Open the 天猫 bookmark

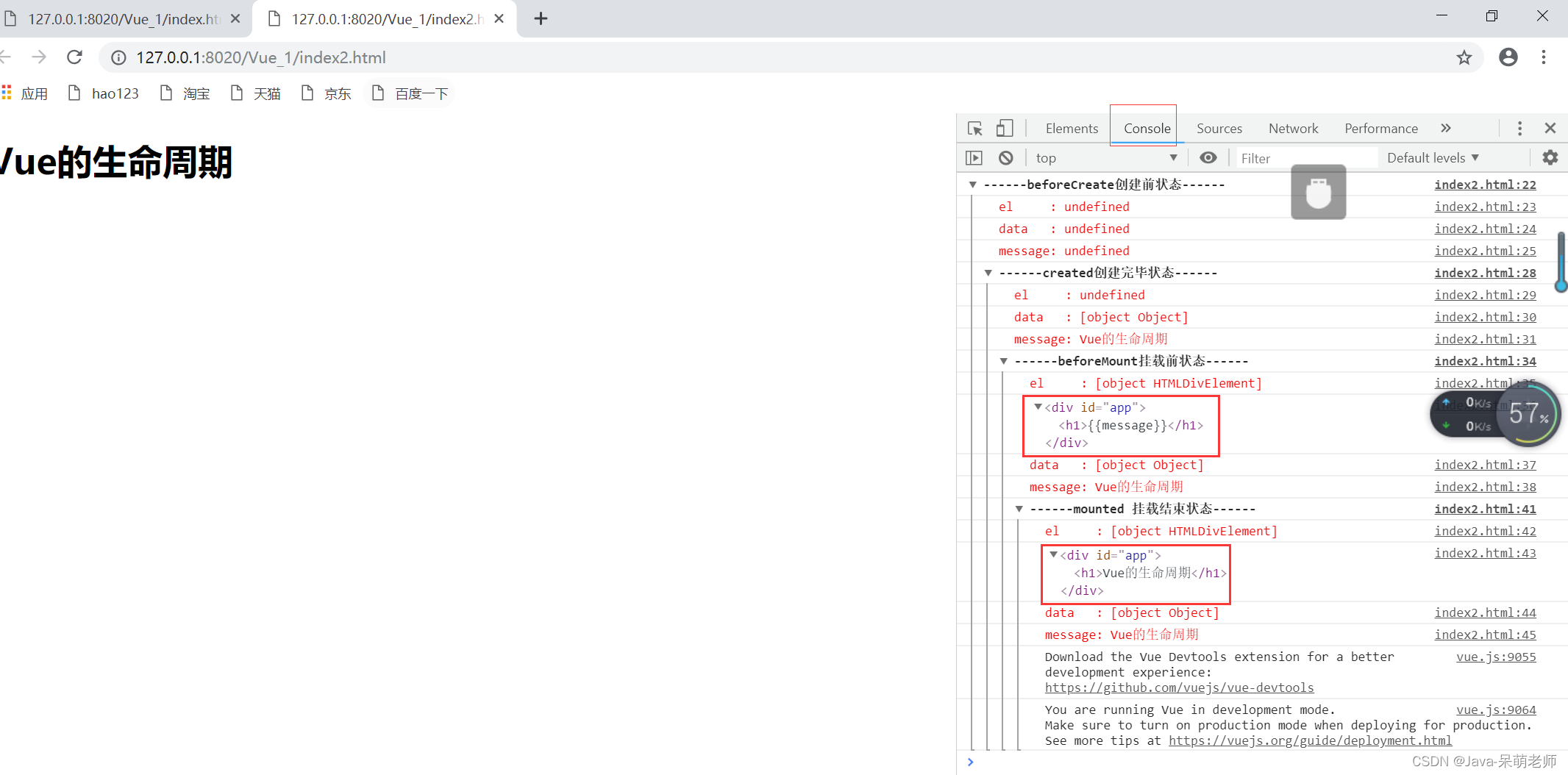click(256, 93)
